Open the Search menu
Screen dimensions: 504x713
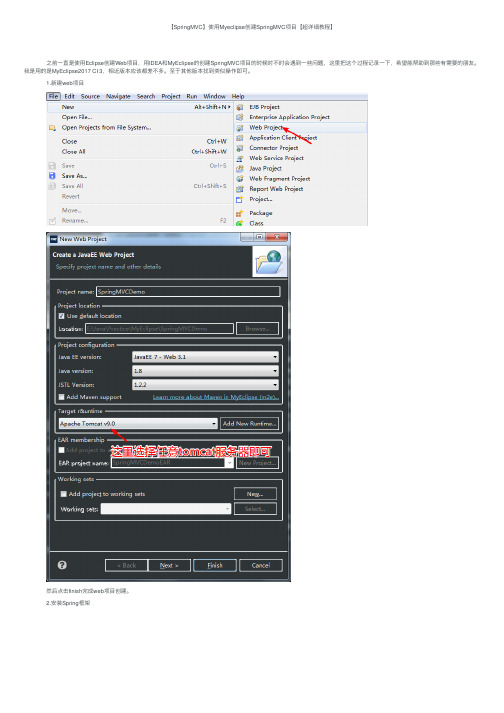(146, 96)
